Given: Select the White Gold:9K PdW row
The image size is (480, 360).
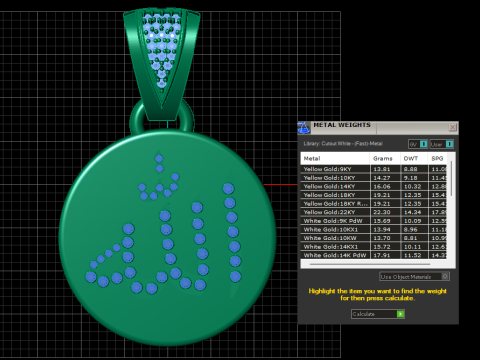Looking at the screenshot, I should coord(374,221).
